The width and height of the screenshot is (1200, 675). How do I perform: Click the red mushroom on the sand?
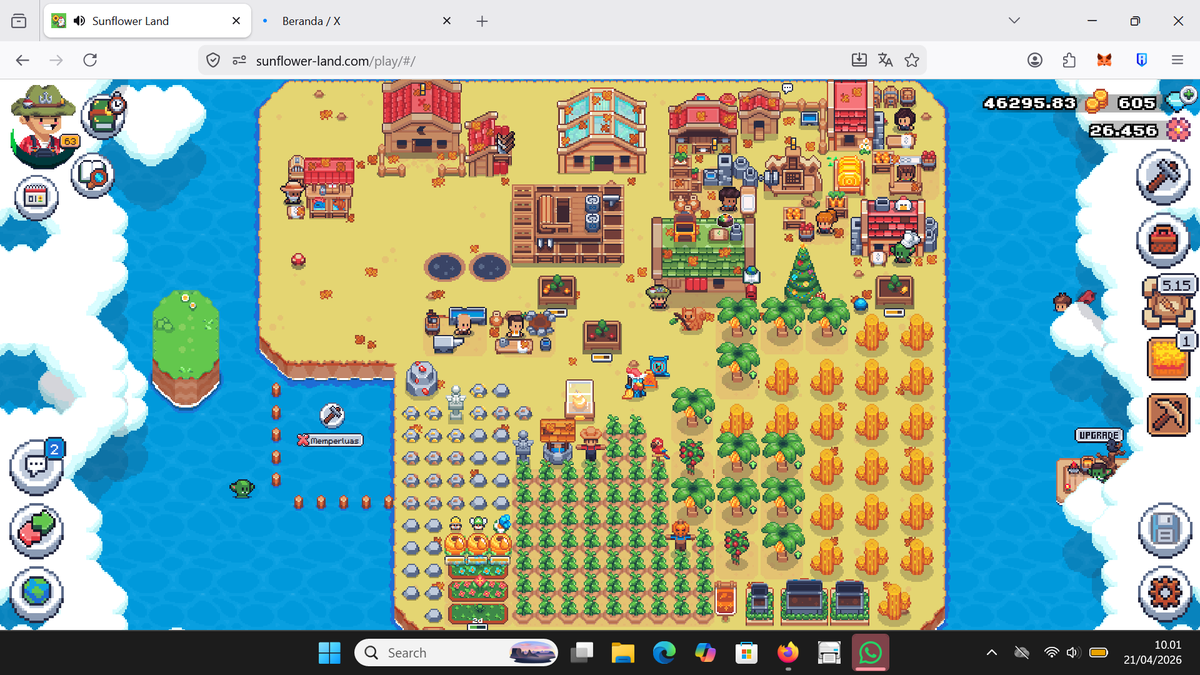297,260
